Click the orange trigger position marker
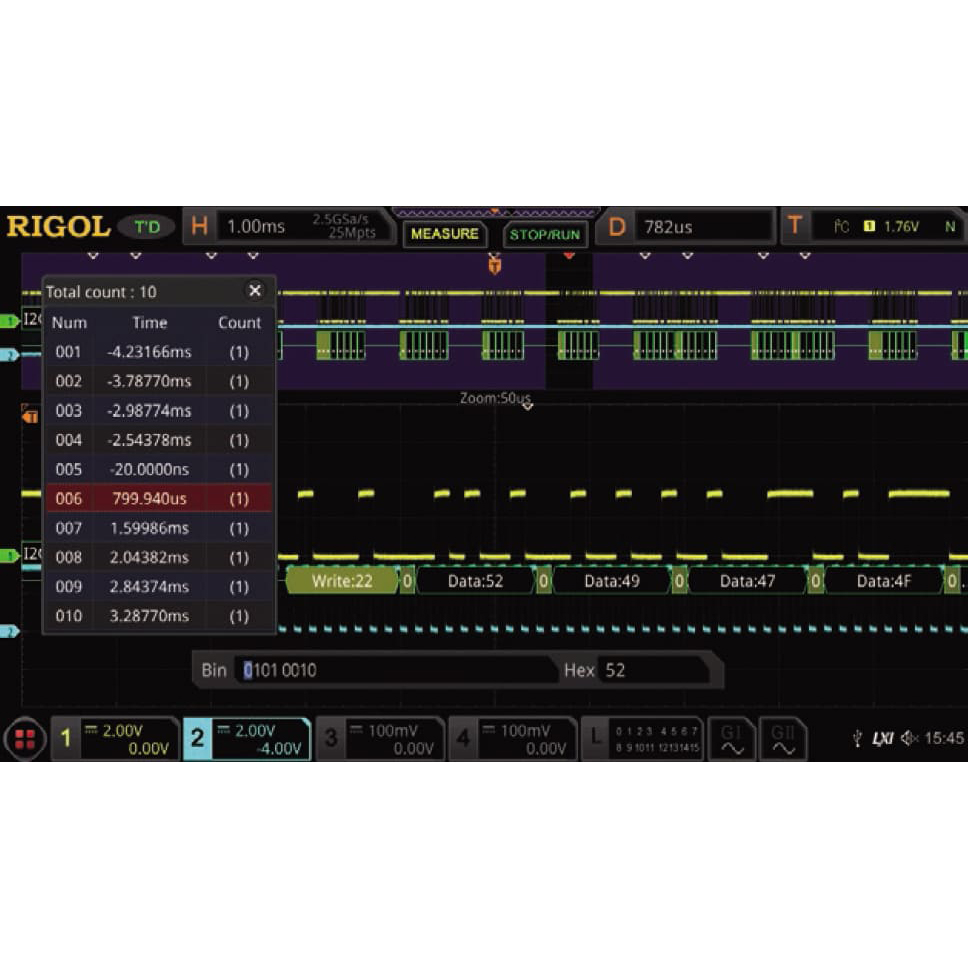Viewport: 968px width, 968px height. point(494,264)
